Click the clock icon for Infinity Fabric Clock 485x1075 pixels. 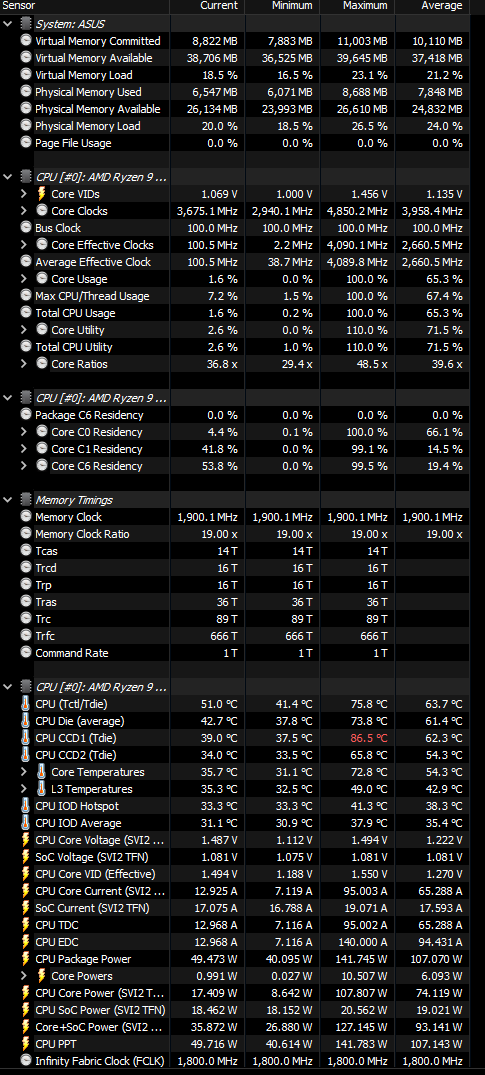(25, 1061)
